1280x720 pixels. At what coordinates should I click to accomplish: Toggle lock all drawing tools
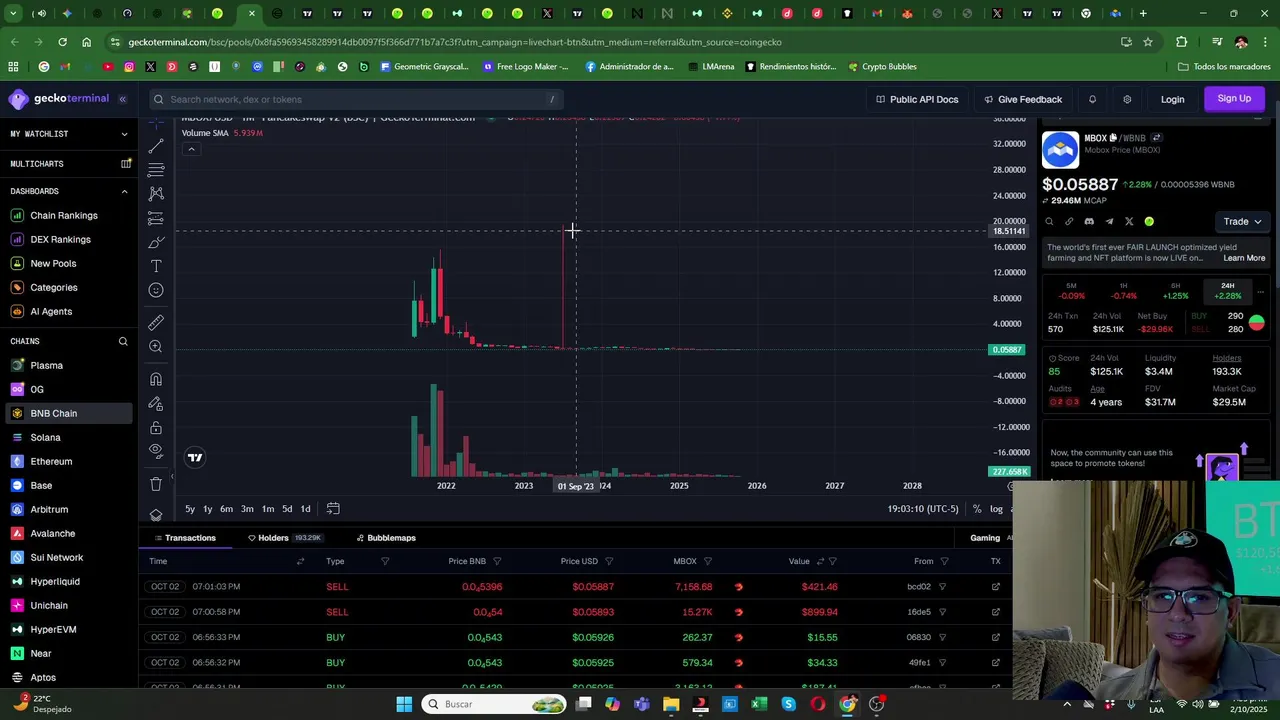tap(156, 427)
